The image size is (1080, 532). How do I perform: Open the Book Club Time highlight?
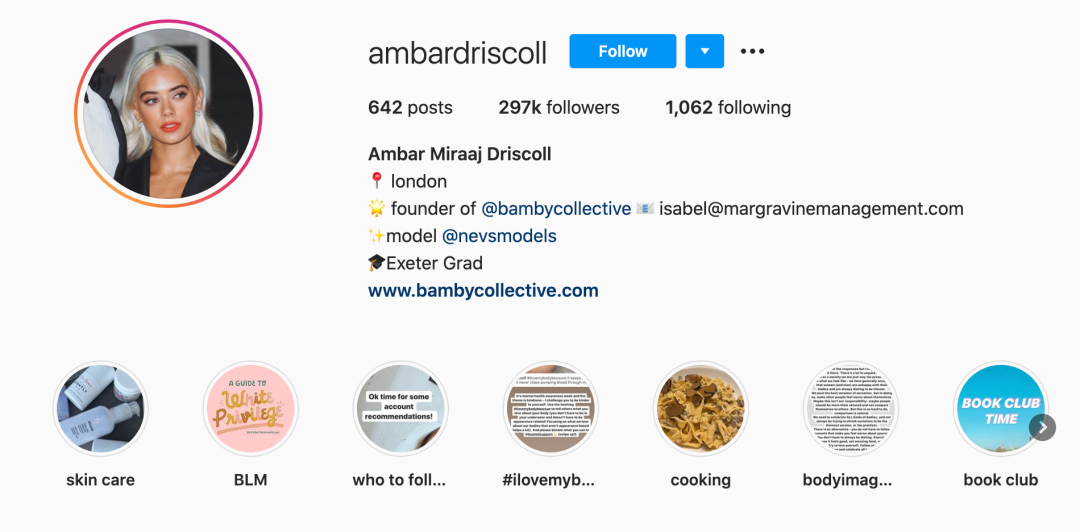[1000, 409]
